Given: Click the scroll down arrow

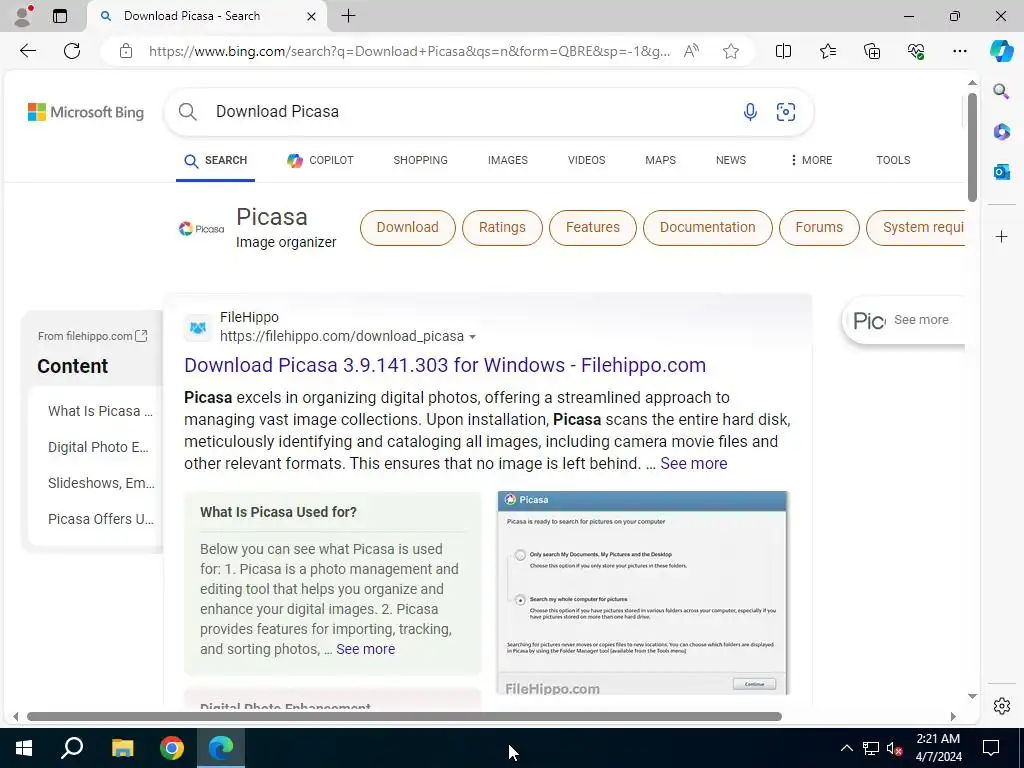Looking at the screenshot, I should tap(972, 696).
